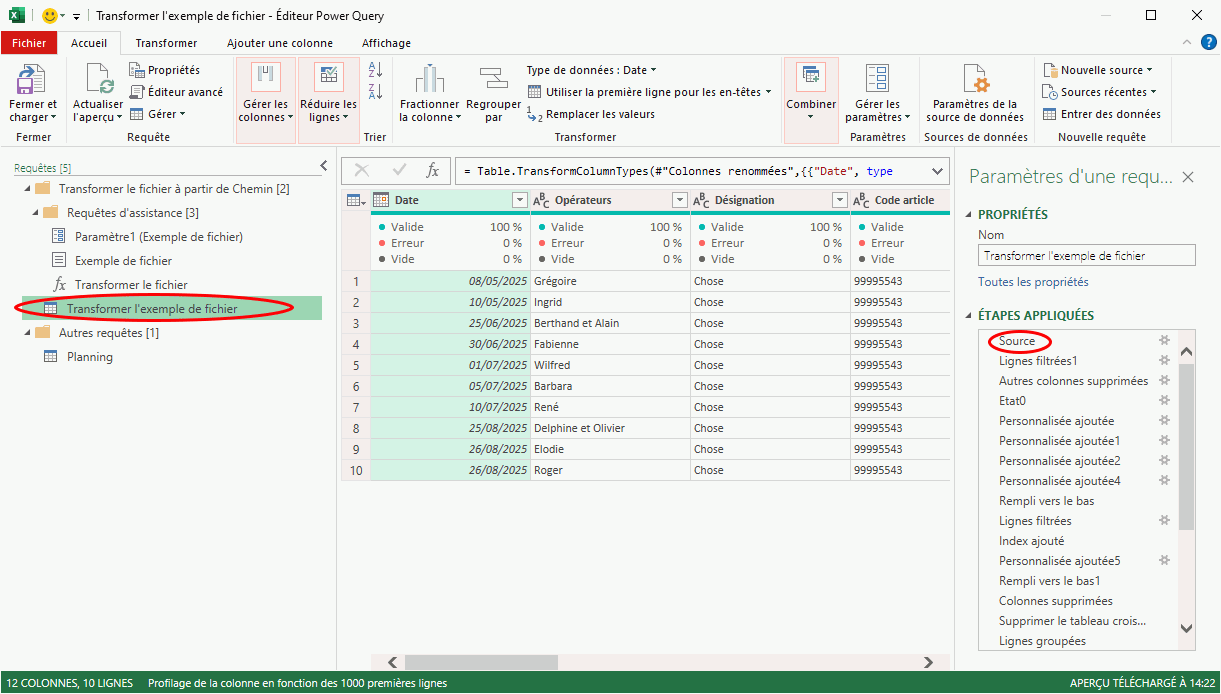Screen dimensions: 1221x694
Task: Collapse the Requêtes d'assistance folder
Action: click(x=37, y=213)
